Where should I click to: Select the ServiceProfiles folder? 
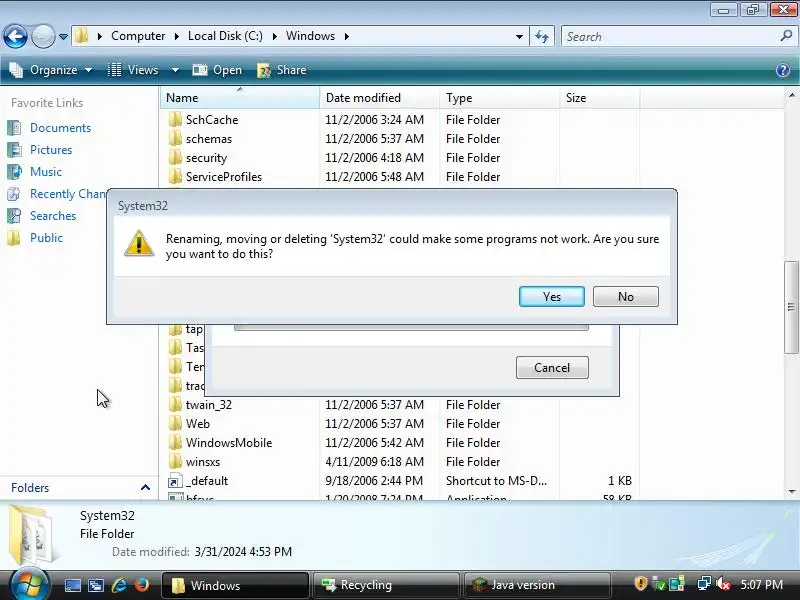click(x=223, y=177)
